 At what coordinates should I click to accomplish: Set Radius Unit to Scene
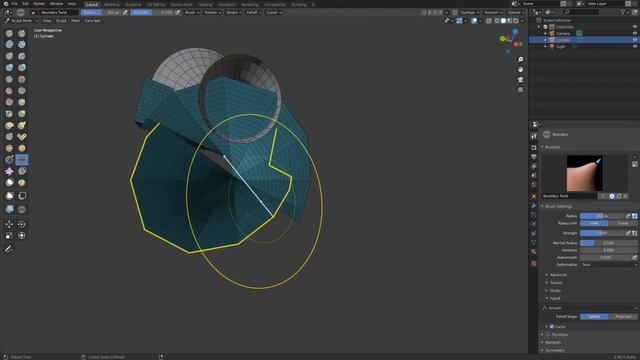(x=623, y=223)
